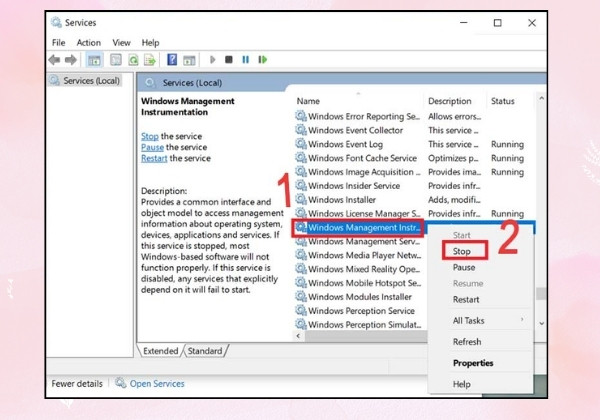Screen dimensions: 600x420
Task: Click the gear icon for Windows Font Cache Service
Action: click(301, 158)
